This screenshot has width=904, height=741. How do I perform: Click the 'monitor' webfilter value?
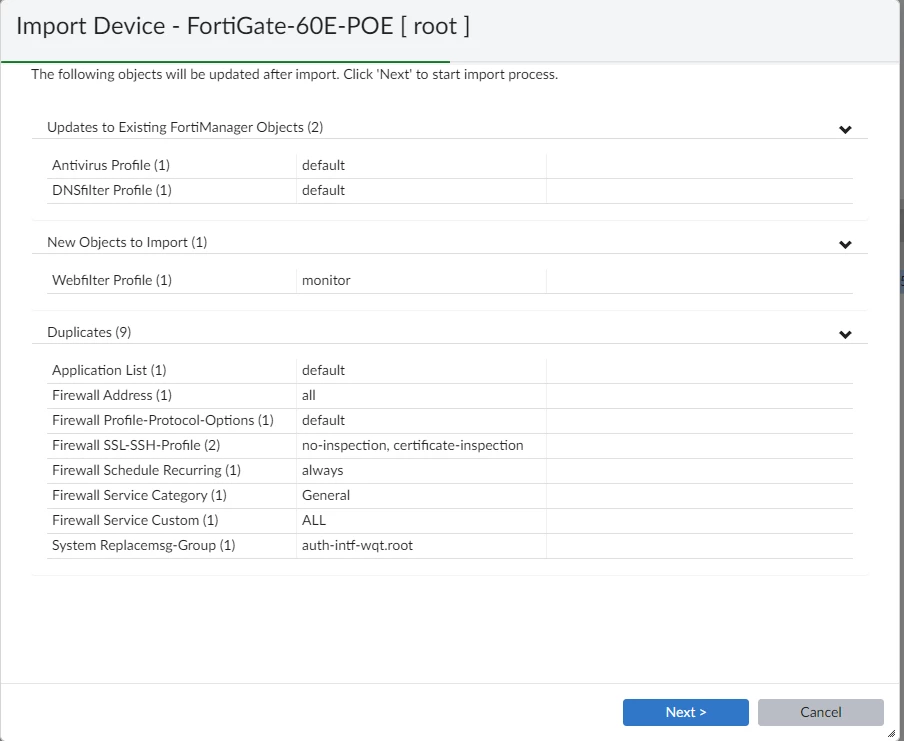326,280
